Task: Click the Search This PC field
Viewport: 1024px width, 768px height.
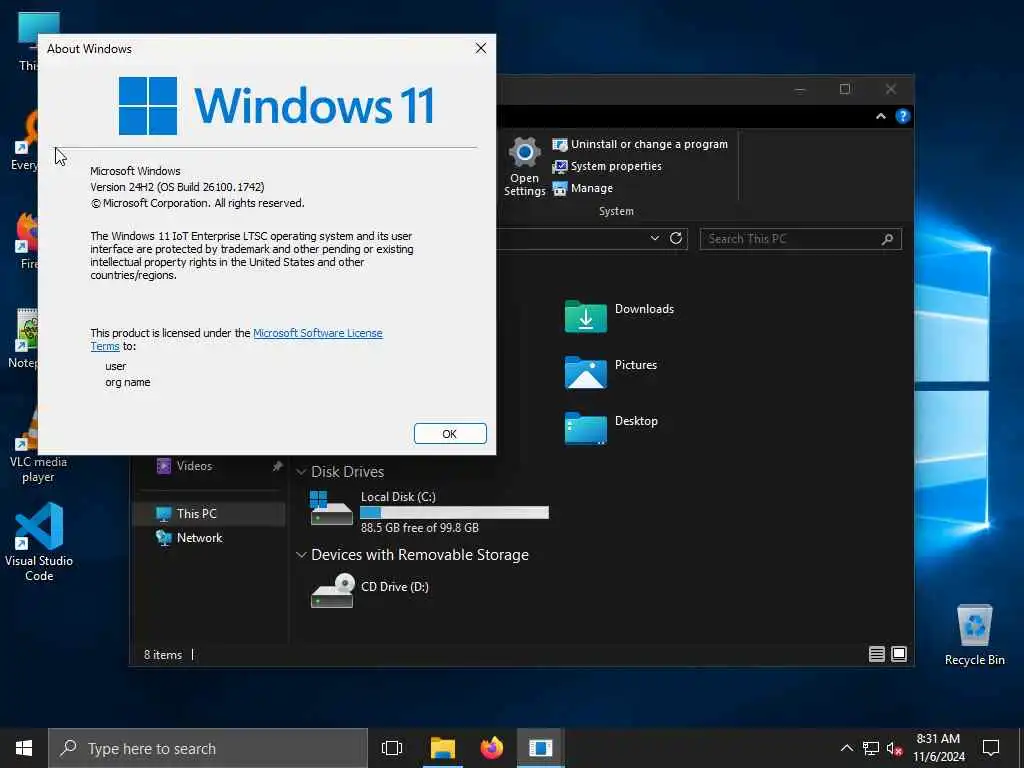Action: 801,239
